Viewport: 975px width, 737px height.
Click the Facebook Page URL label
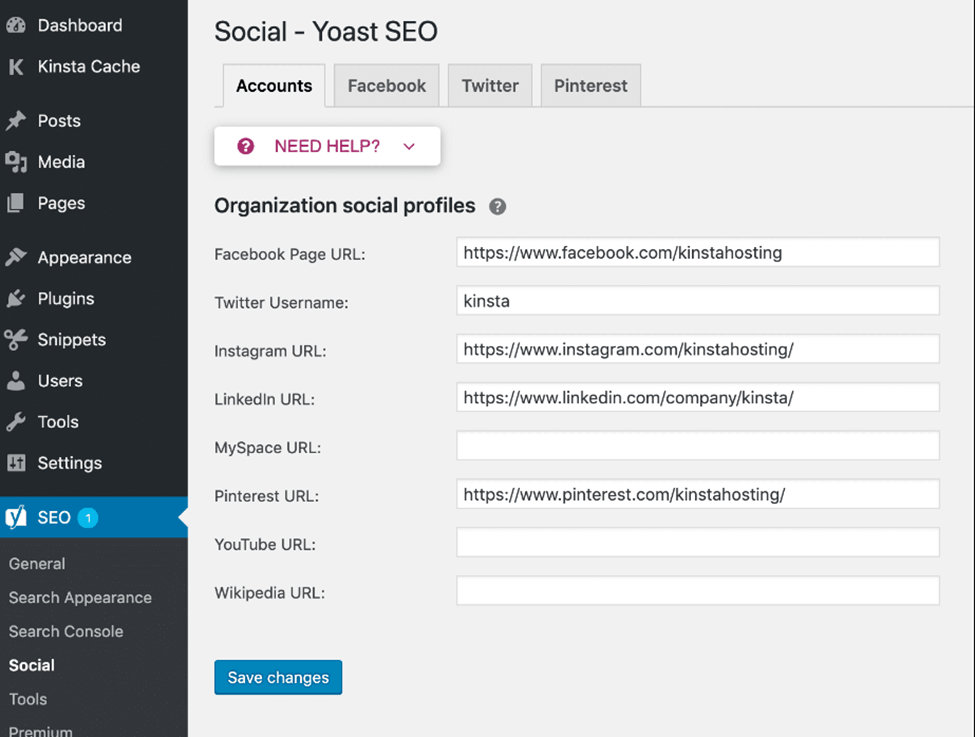[290, 254]
